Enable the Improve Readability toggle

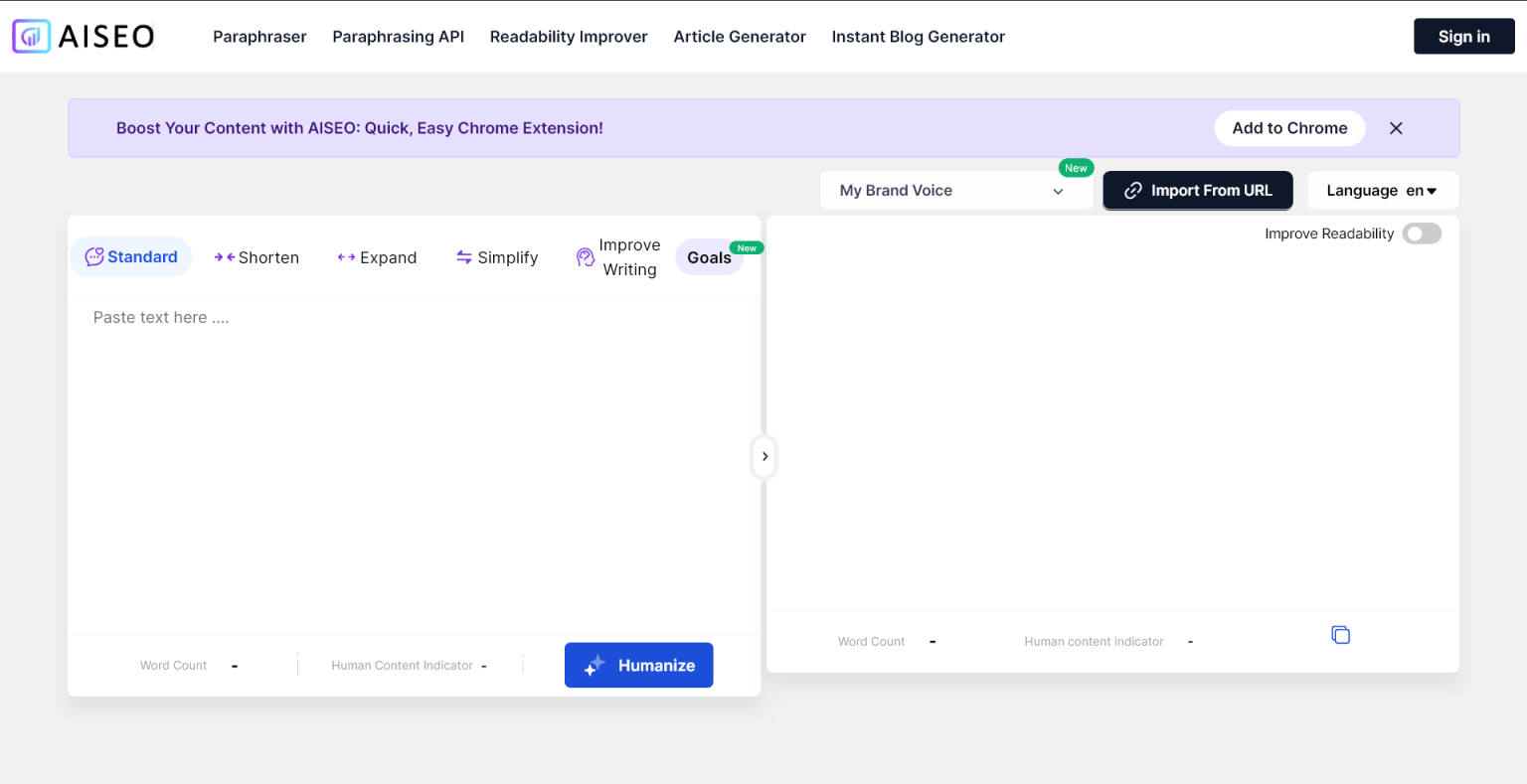pyautogui.click(x=1421, y=234)
